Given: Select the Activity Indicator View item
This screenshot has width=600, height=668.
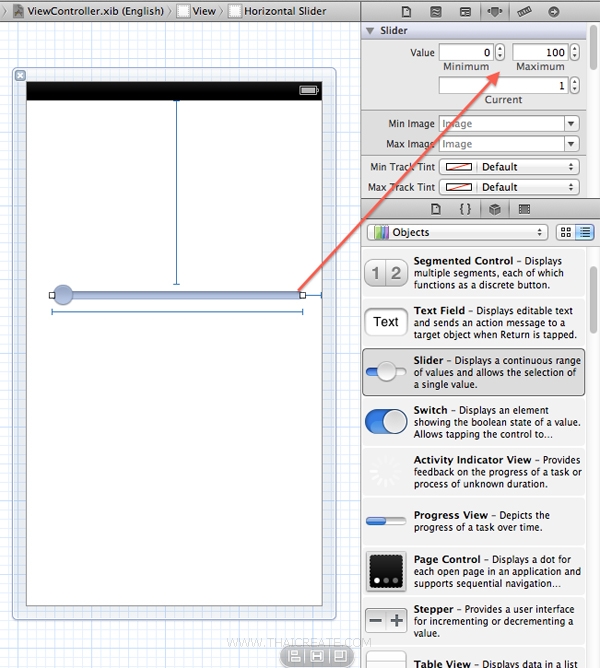Looking at the screenshot, I should [x=473, y=472].
